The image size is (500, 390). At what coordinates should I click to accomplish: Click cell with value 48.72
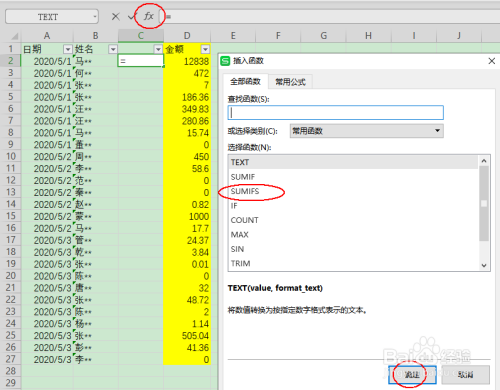[x=187, y=300]
